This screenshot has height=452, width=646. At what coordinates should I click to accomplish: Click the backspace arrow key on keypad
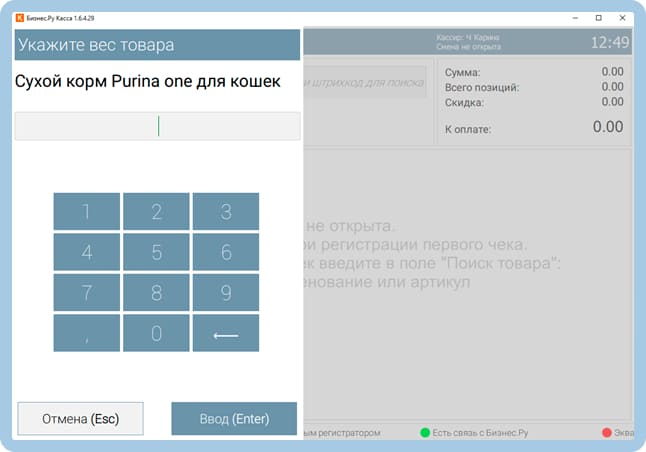[x=226, y=333]
